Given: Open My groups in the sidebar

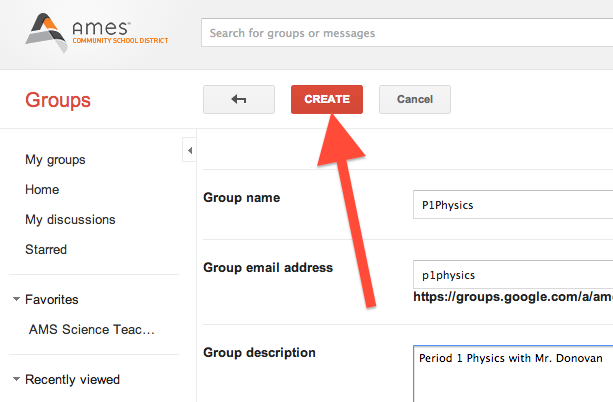Looking at the screenshot, I should pyautogui.click(x=55, y=160).
